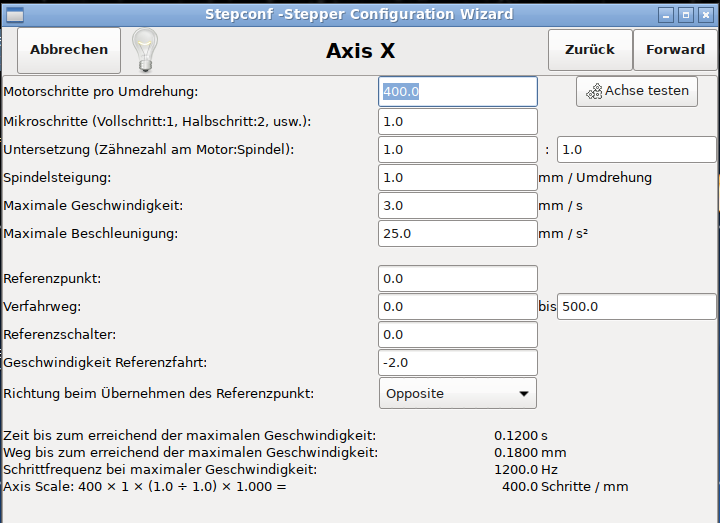Viewport: 720px width, 523px height.
Task: Click the gears icon on Achse testen
Action: (594, 91)
